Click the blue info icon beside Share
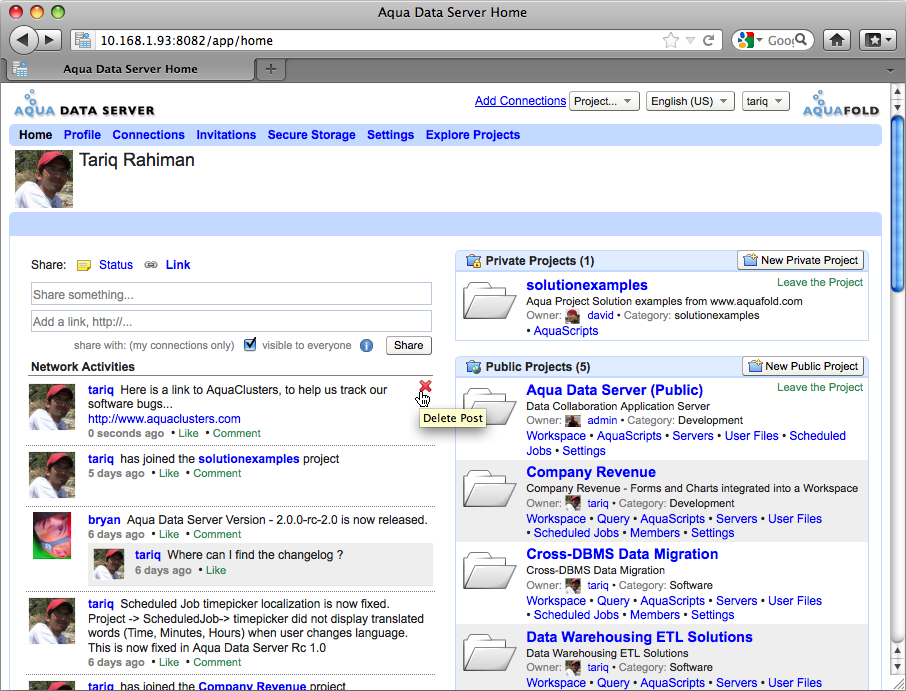Screen dimensions: 906x691 click(366, 346)
